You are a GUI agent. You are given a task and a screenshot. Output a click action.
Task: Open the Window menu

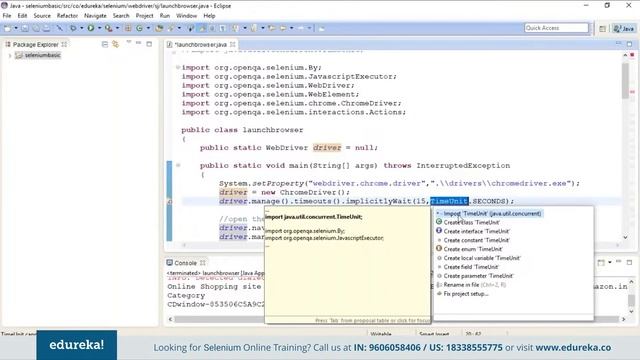coord(186,16)
